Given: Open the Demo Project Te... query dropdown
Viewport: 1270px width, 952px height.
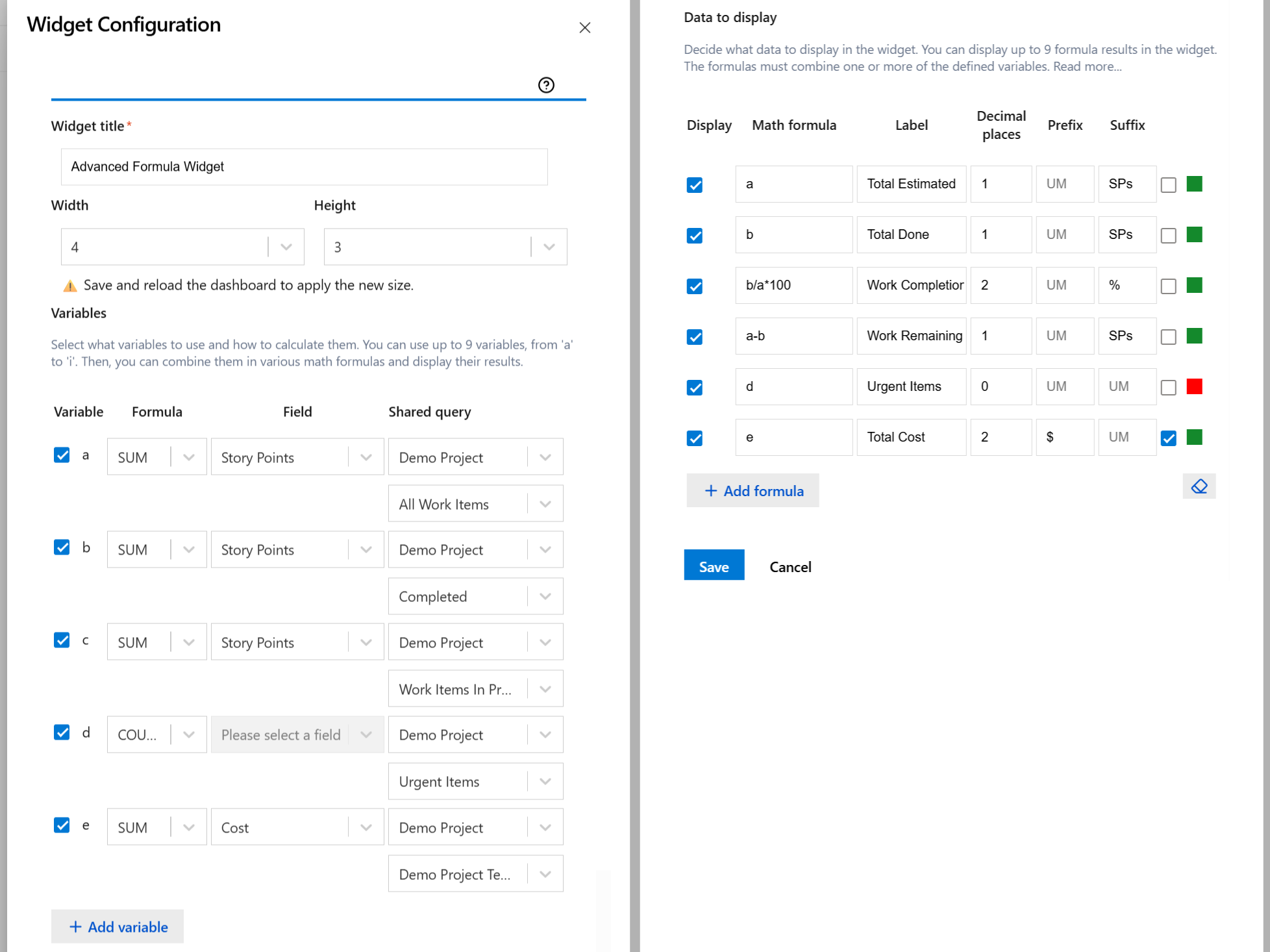Looking at the screenshot, I should 475,874.
